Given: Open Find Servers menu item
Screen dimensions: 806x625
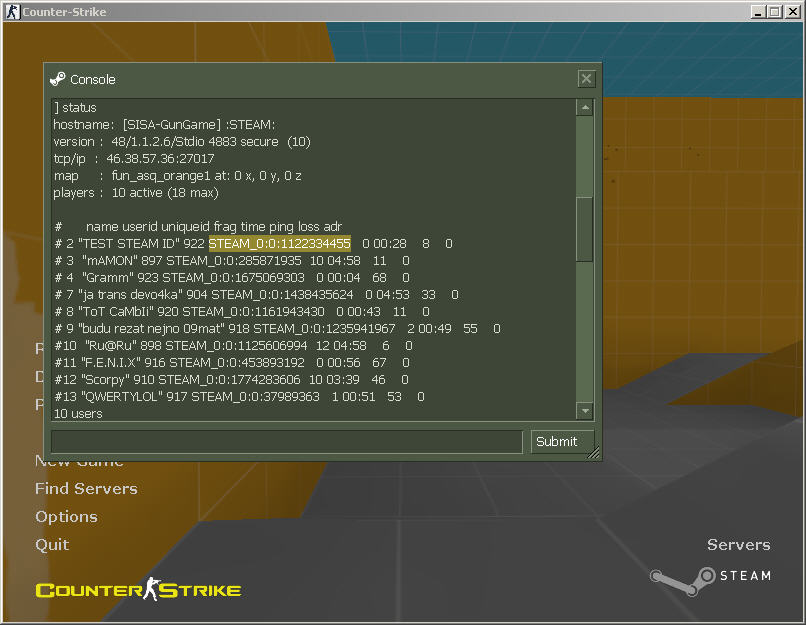Looking at the screenshot, I should 86,488.
